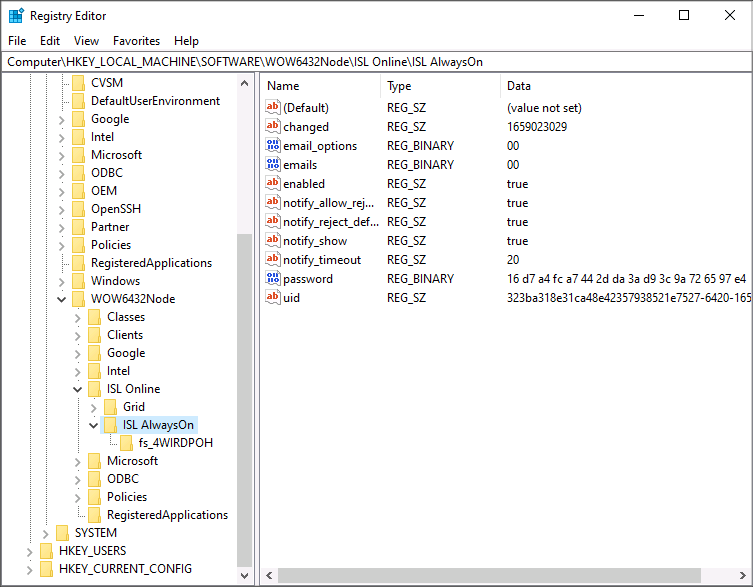
Task: Click the Grid folder icon
Action: coord(110,407)
